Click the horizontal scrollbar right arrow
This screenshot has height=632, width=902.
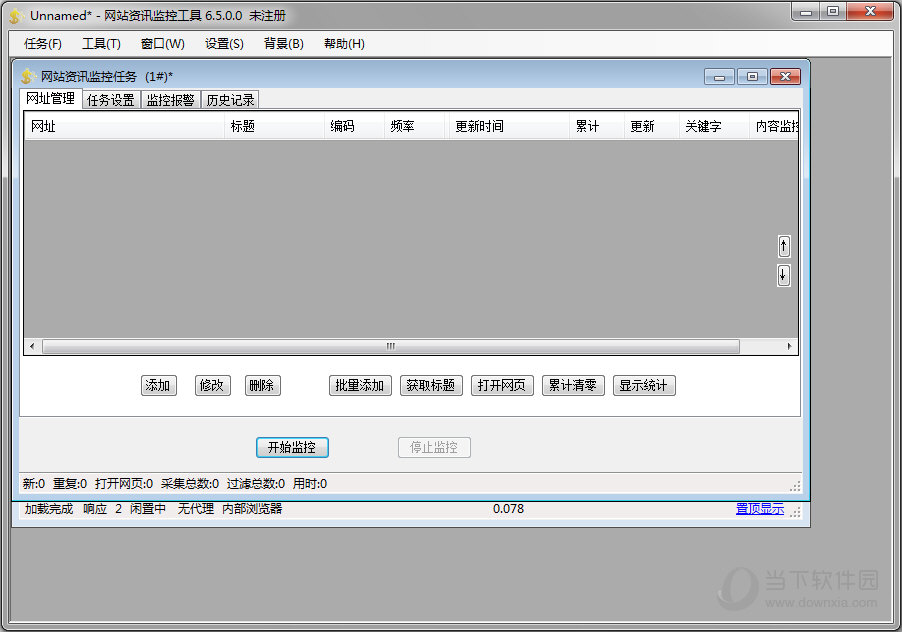click(789, 346)
